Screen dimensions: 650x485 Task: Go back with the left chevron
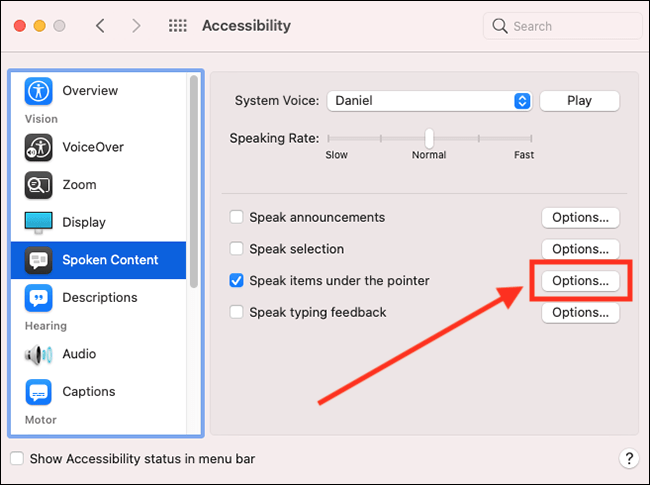click(100, 26)
